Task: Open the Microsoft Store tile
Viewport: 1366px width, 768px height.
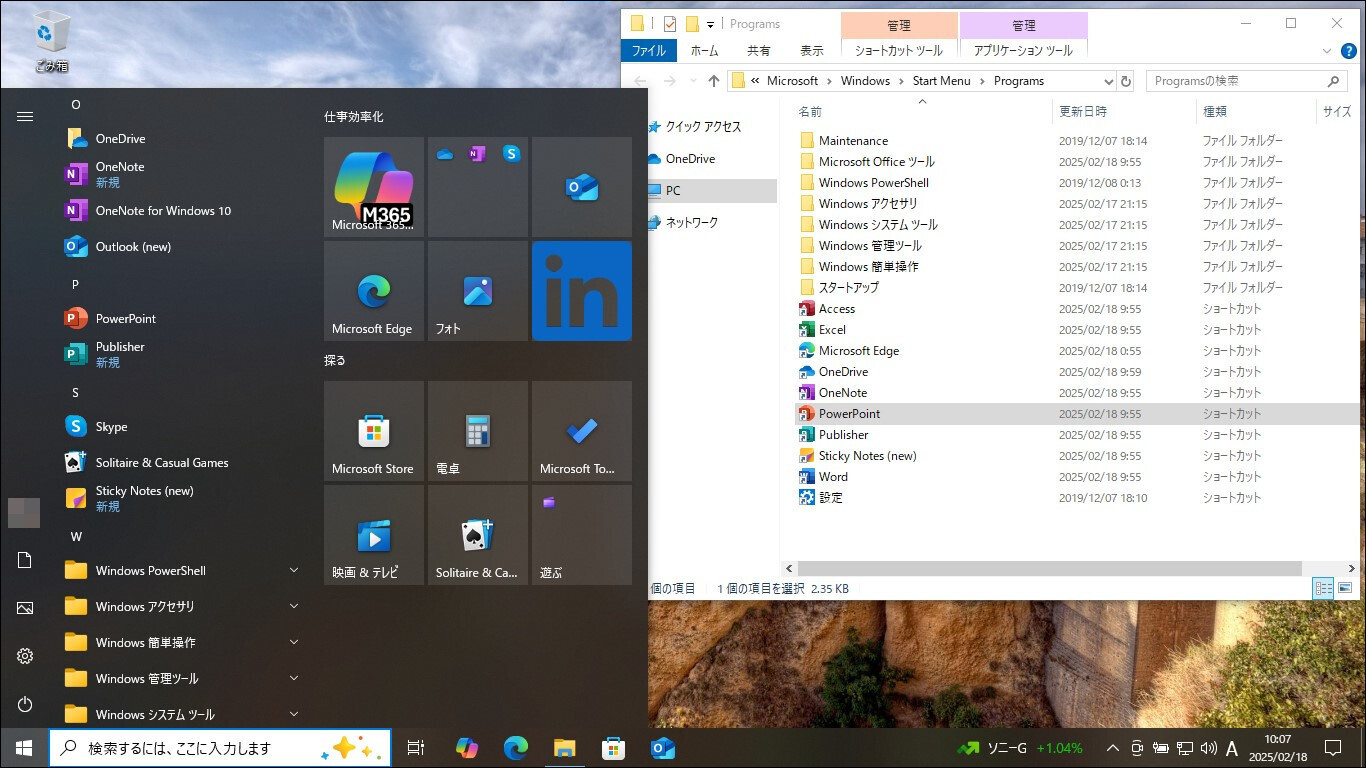Action: click(x=374, y=431)
